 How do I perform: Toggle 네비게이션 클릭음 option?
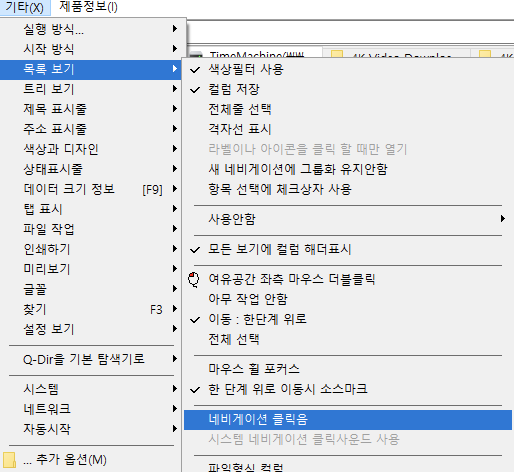(x=348, y=420)
